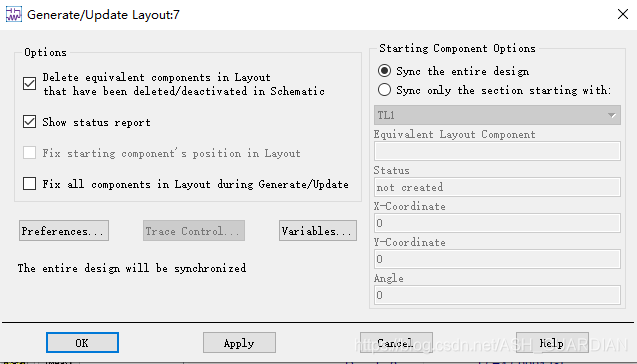Cancel the layout generation dialog
Screen dimensions: 637x364
396,342
